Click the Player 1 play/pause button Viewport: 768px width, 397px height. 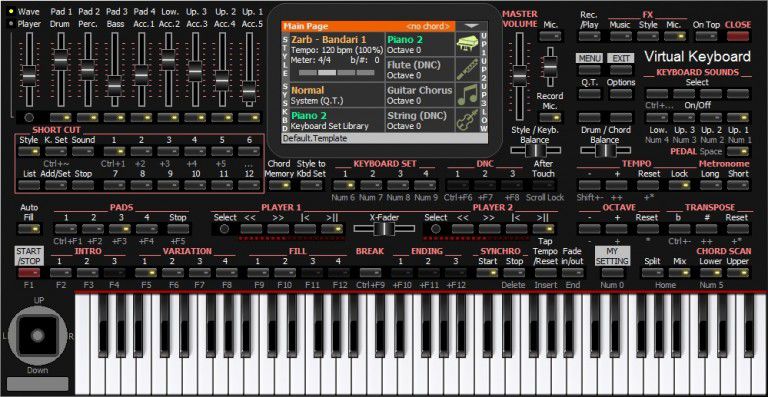pyautogui.click(x=332, y=229)
